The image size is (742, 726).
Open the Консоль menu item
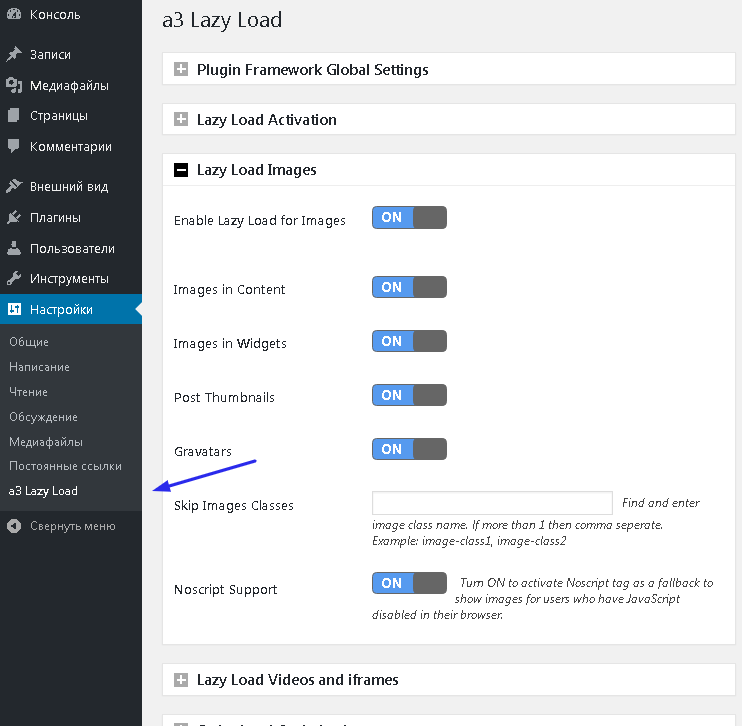pos(55,15)
